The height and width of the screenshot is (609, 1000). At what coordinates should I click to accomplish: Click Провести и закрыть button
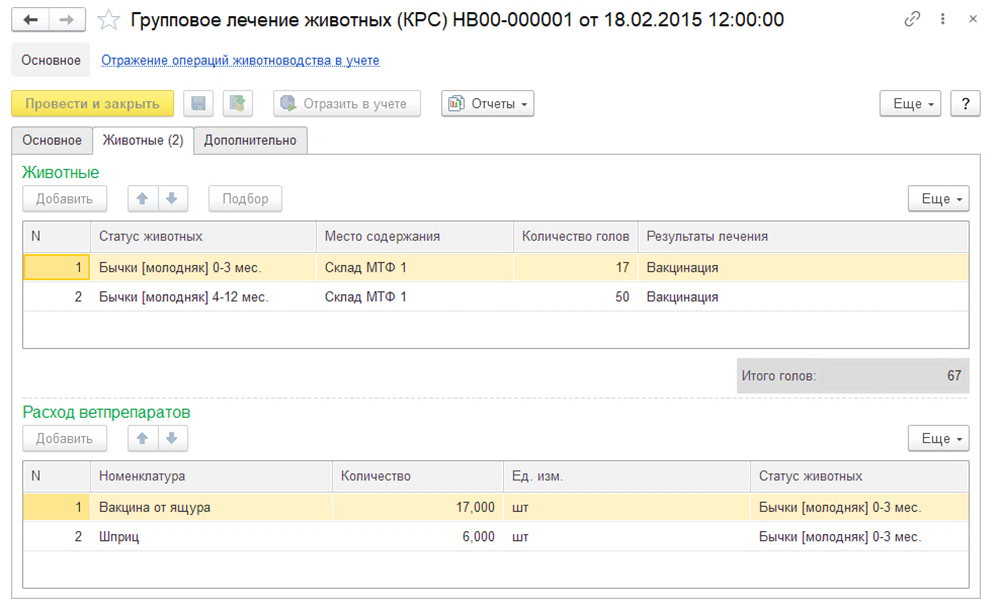pos(92,103)
